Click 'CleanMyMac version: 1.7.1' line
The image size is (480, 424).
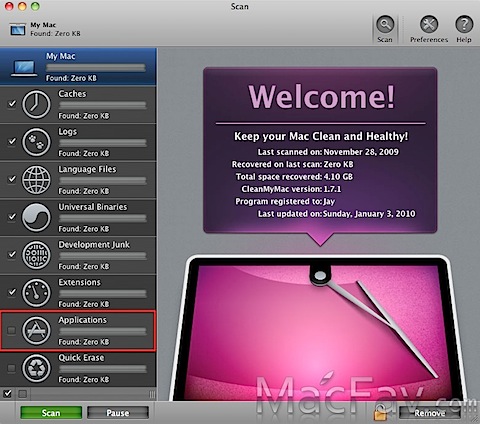pyautogui.click(x=291, y=189)
